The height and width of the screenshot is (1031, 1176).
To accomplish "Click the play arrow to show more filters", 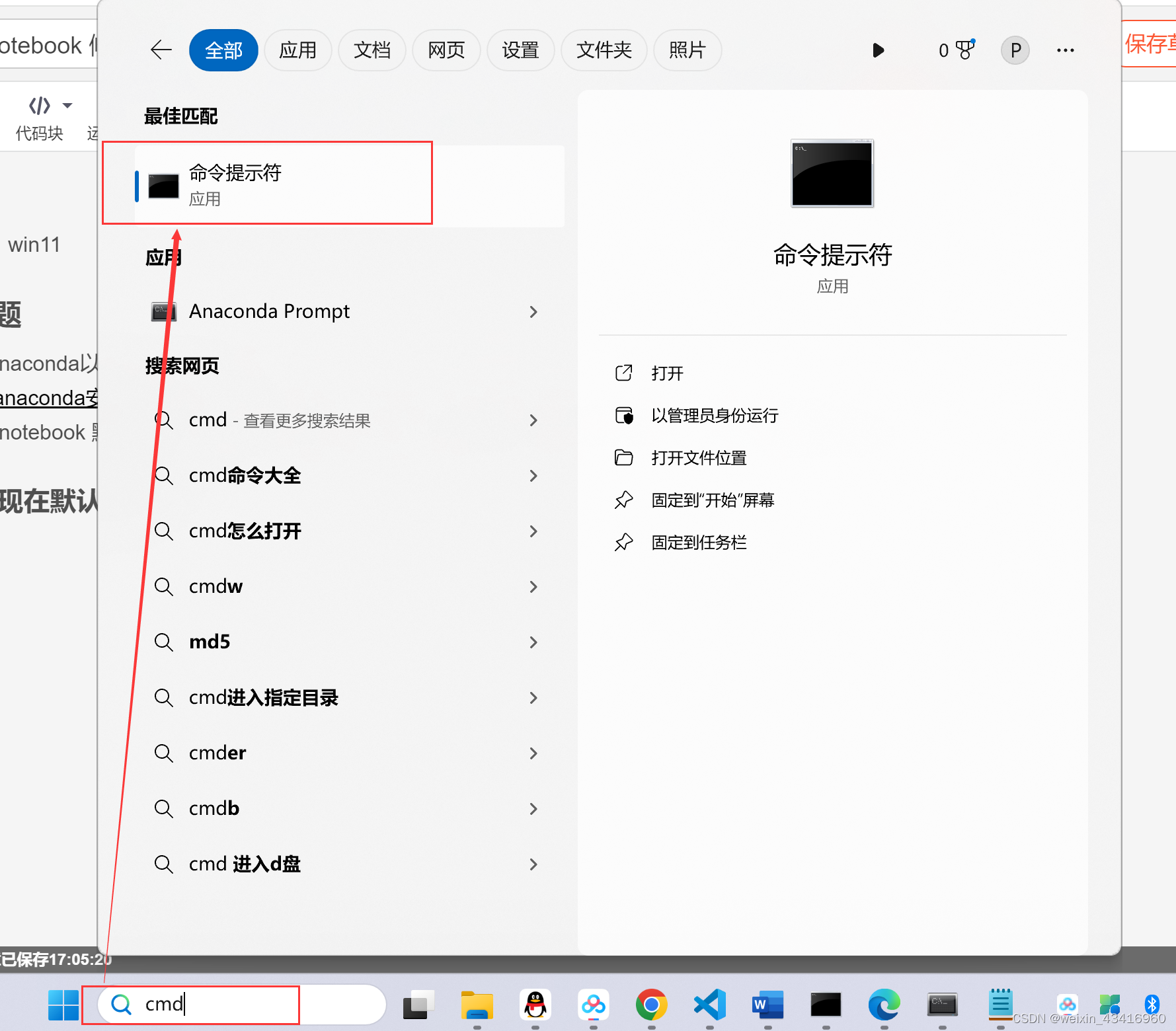I will [x=878, y=50].
